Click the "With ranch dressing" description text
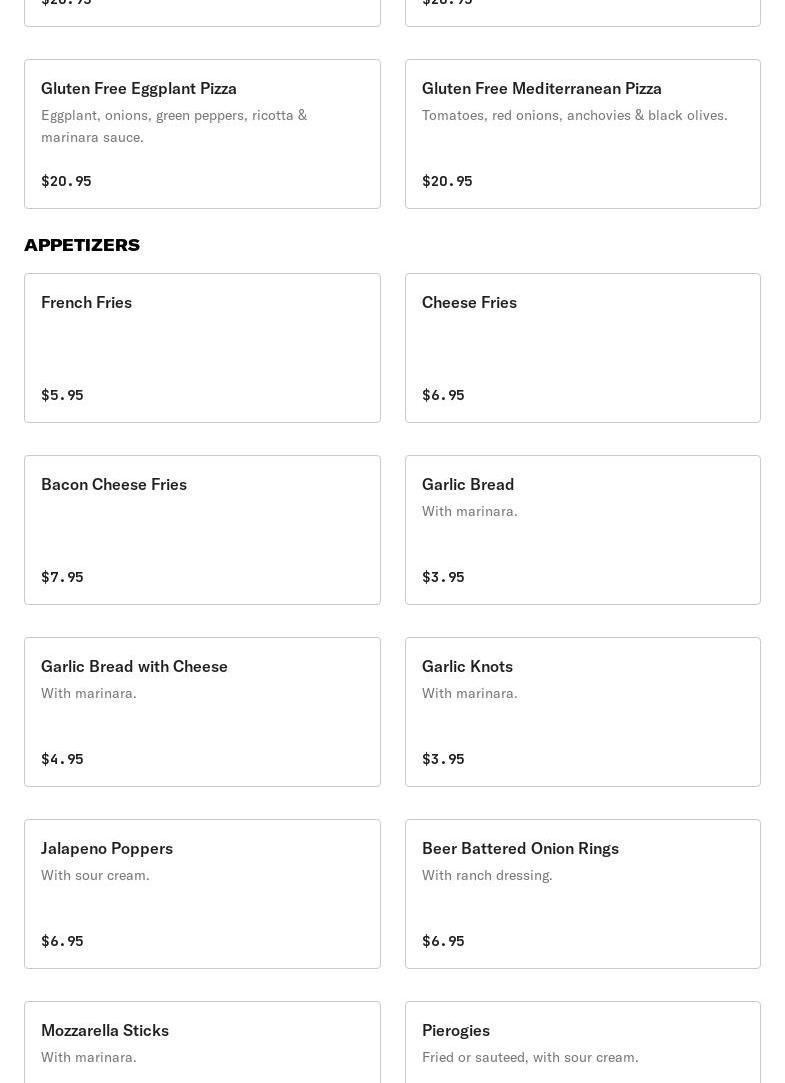 (x=487, y=875)
